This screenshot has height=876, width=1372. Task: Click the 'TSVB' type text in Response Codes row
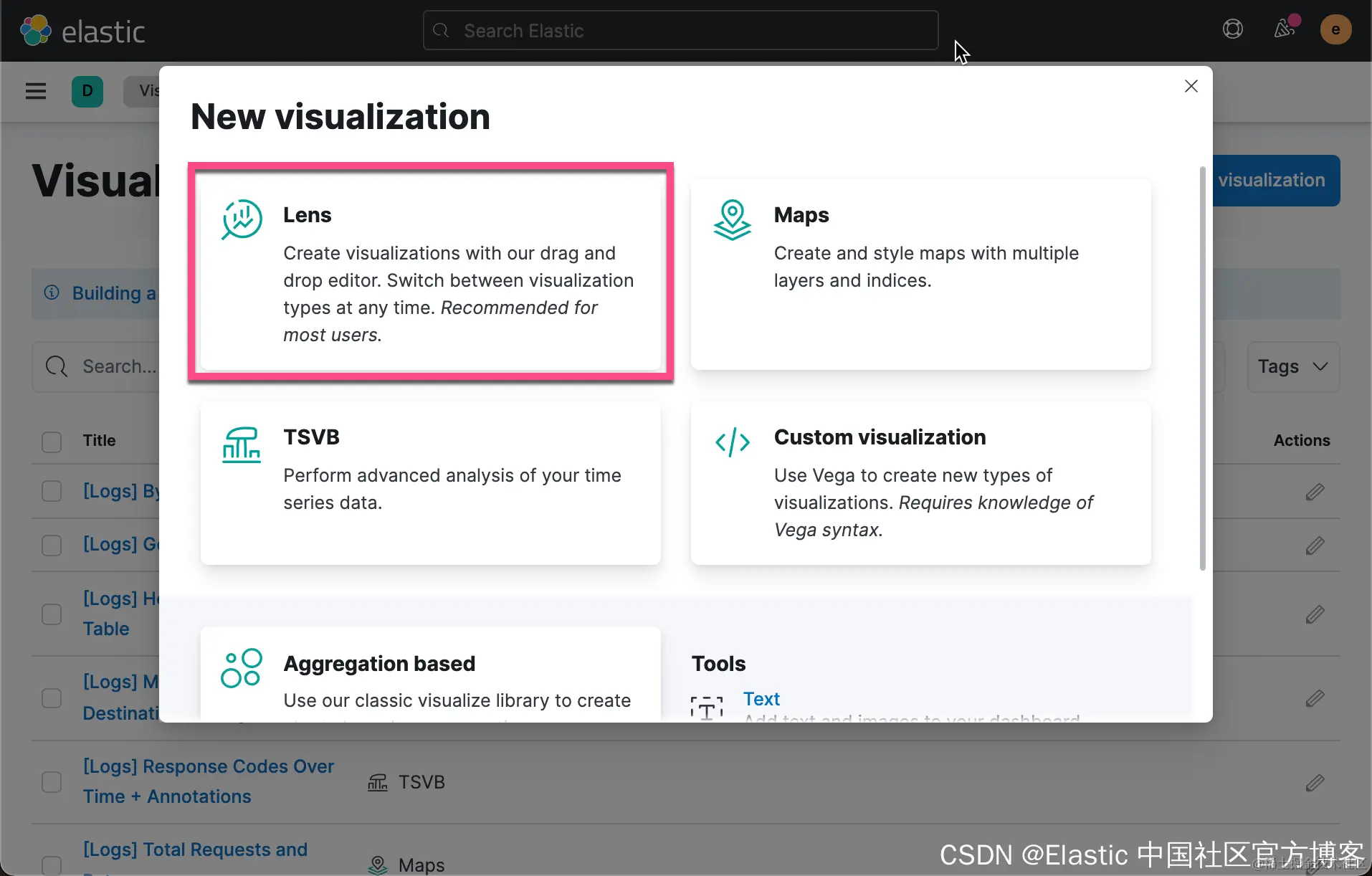click(x=421, y=782)
